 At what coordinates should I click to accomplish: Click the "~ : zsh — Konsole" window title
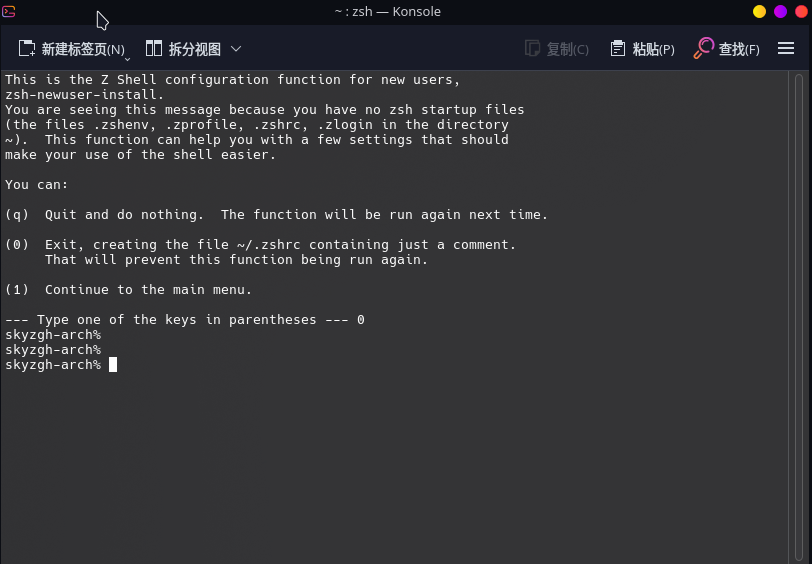pyautogui.click(x=387, y=11)
